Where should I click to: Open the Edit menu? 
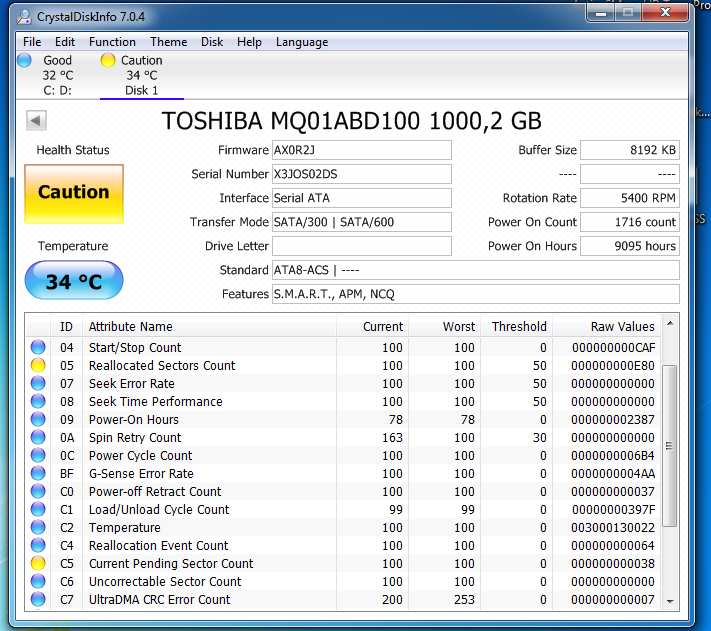pos(65,42)
